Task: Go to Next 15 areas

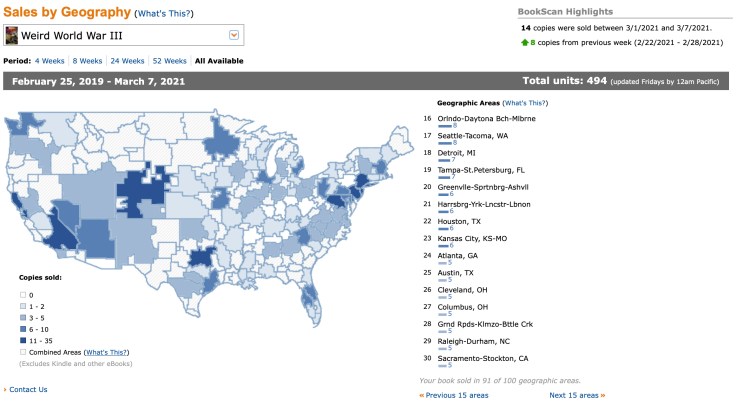Action: tap(575, 395)
